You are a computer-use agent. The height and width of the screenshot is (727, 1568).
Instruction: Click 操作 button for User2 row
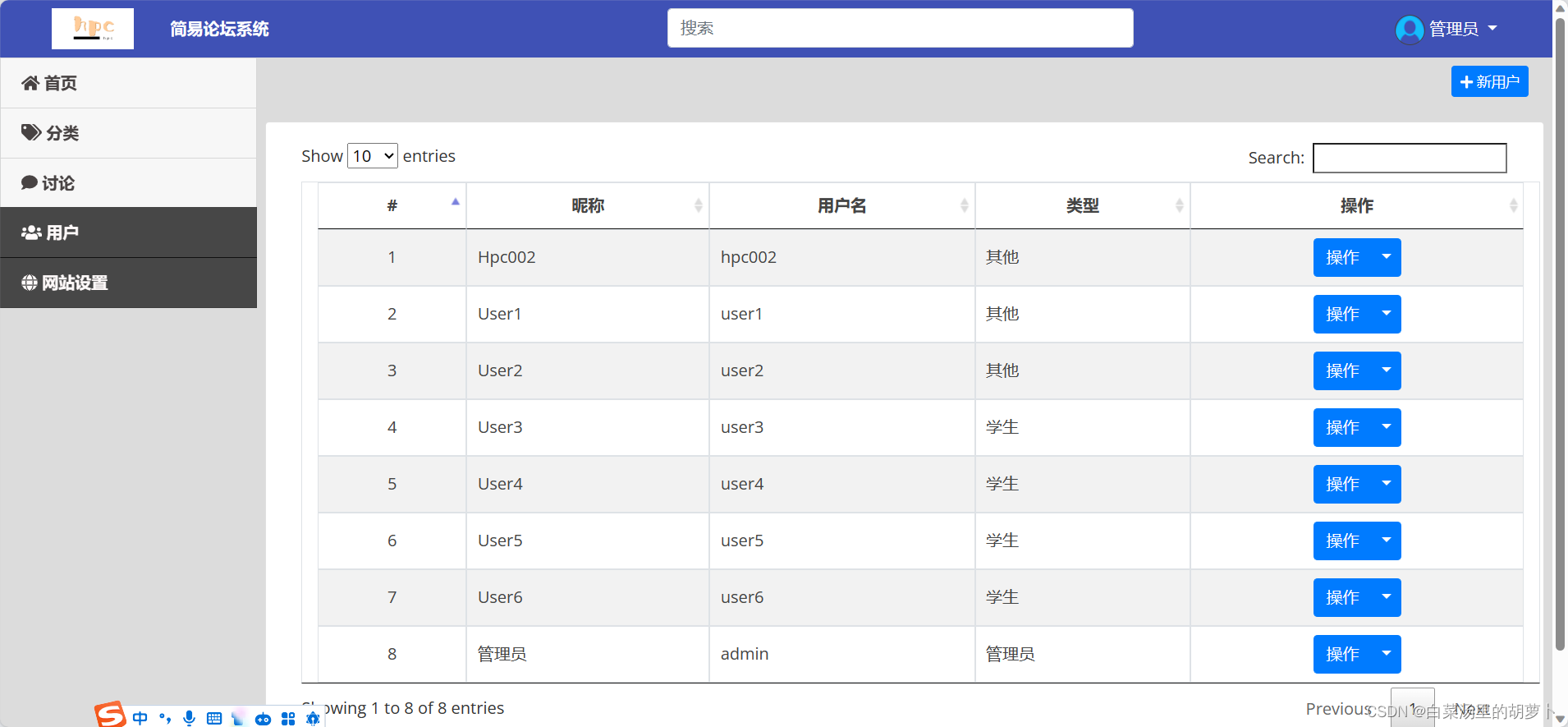1342,371
